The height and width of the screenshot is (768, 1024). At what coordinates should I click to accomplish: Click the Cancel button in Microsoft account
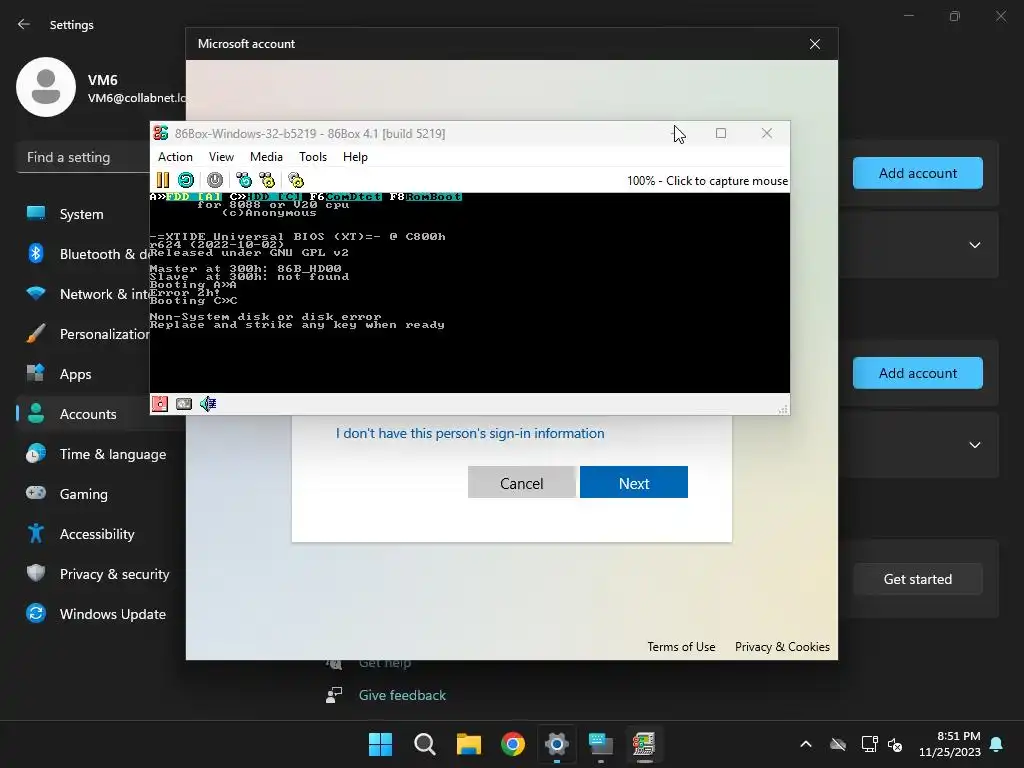coord(522,483)
